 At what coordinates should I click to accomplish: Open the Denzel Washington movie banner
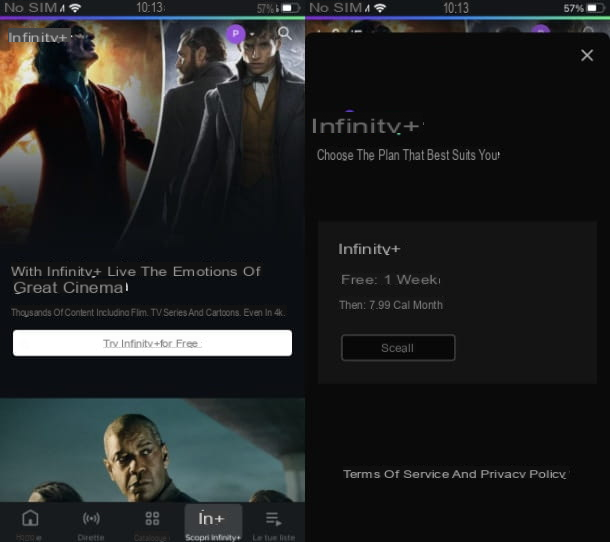coord(152,450)
